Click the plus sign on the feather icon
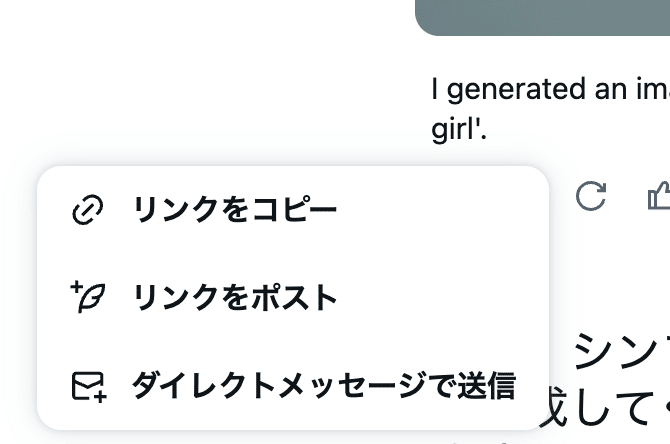This screenshot has width=670, height=444. (x=76, y=288)
